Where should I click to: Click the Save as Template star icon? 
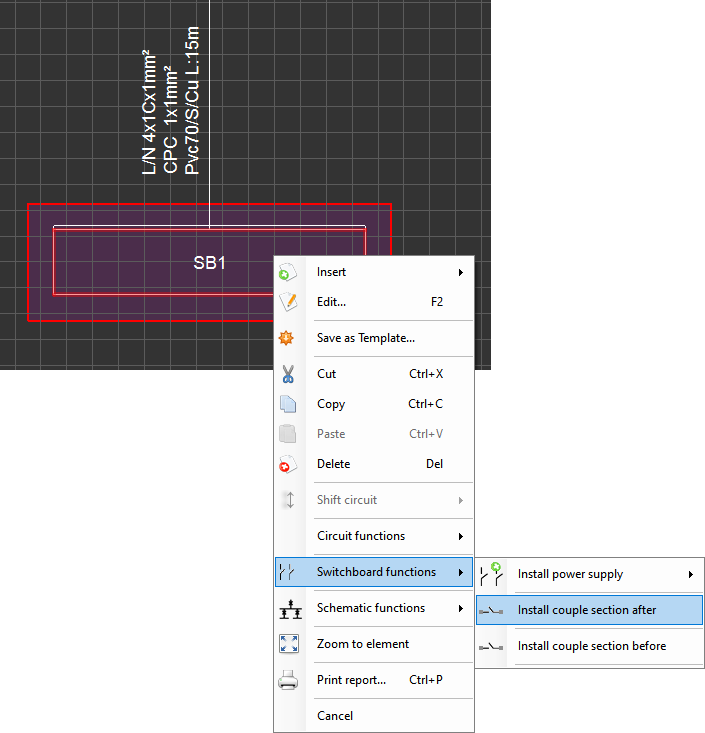point(286,338)
